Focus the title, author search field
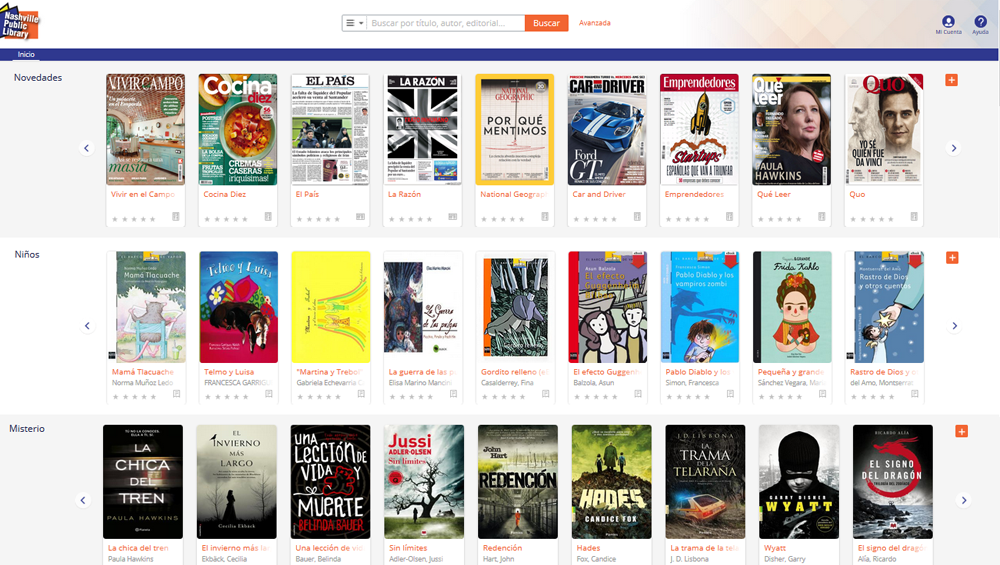Screen dimensions: 1000x565 (x=446, y=23)
